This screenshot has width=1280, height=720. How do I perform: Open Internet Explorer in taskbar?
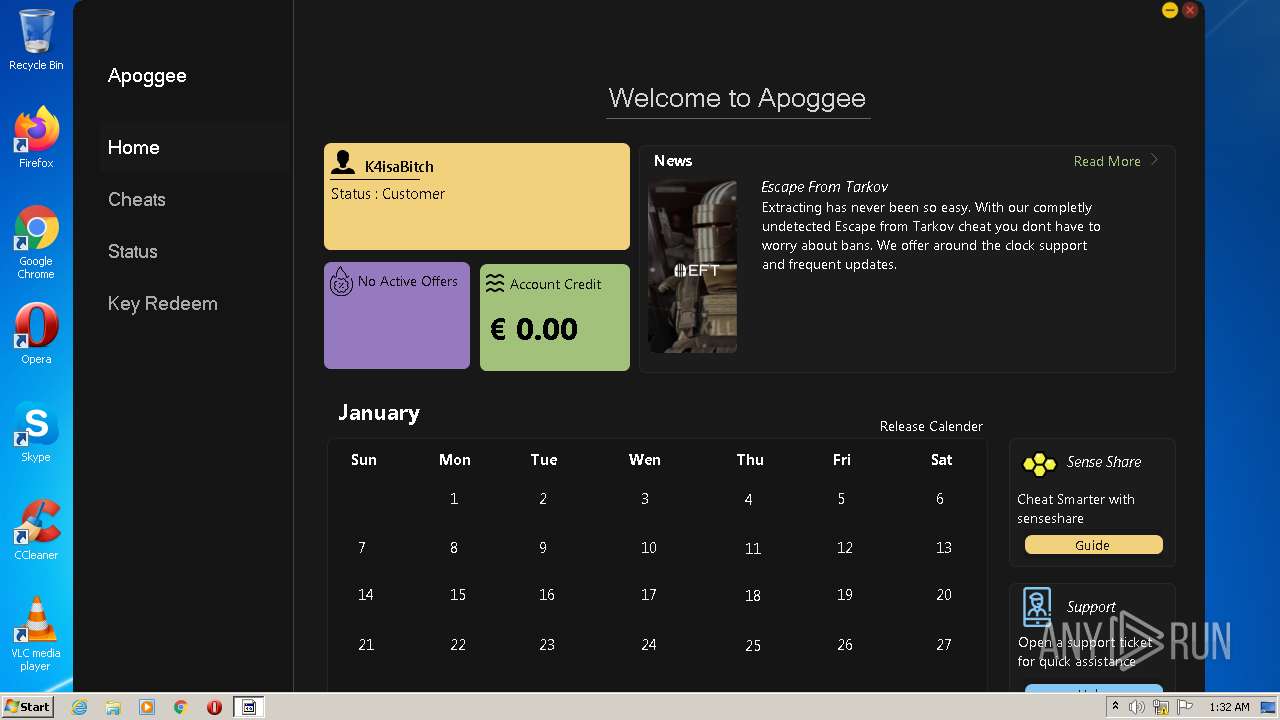79,707
